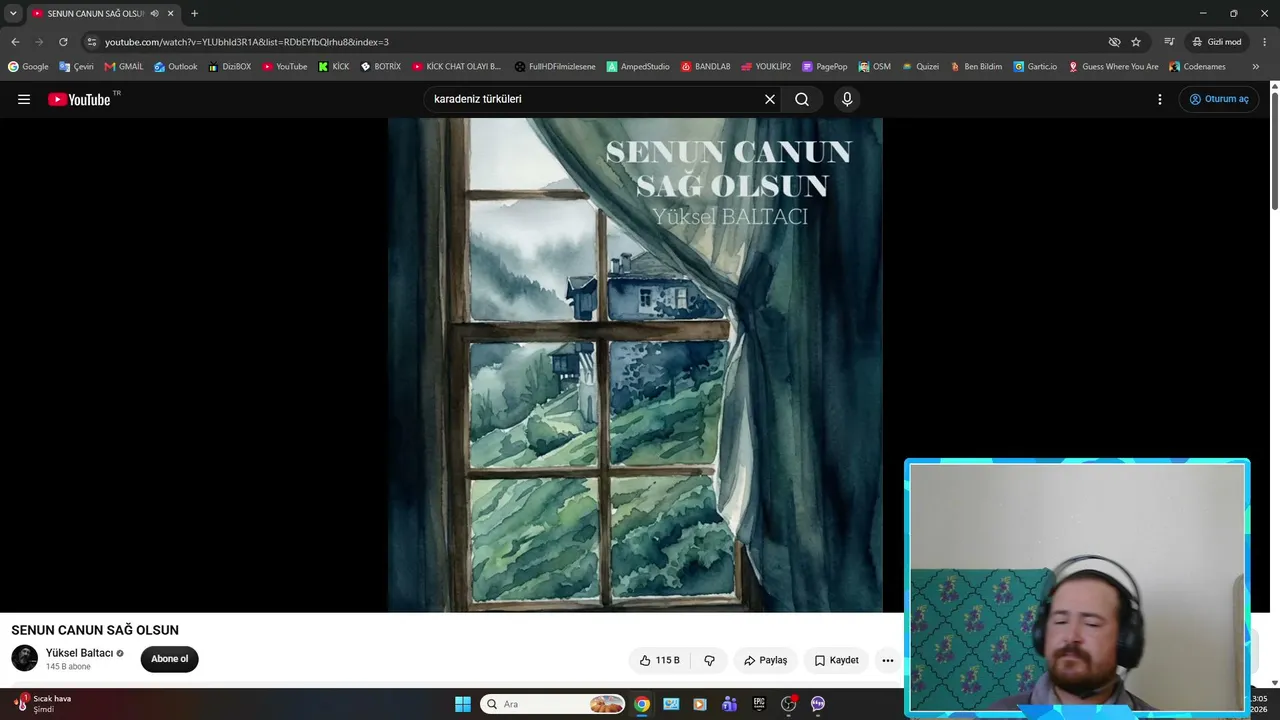Viewport: 1280px width, 720px height.
Task: Open the Yüksel Baltacı channel name
Action: coord(80,653)
